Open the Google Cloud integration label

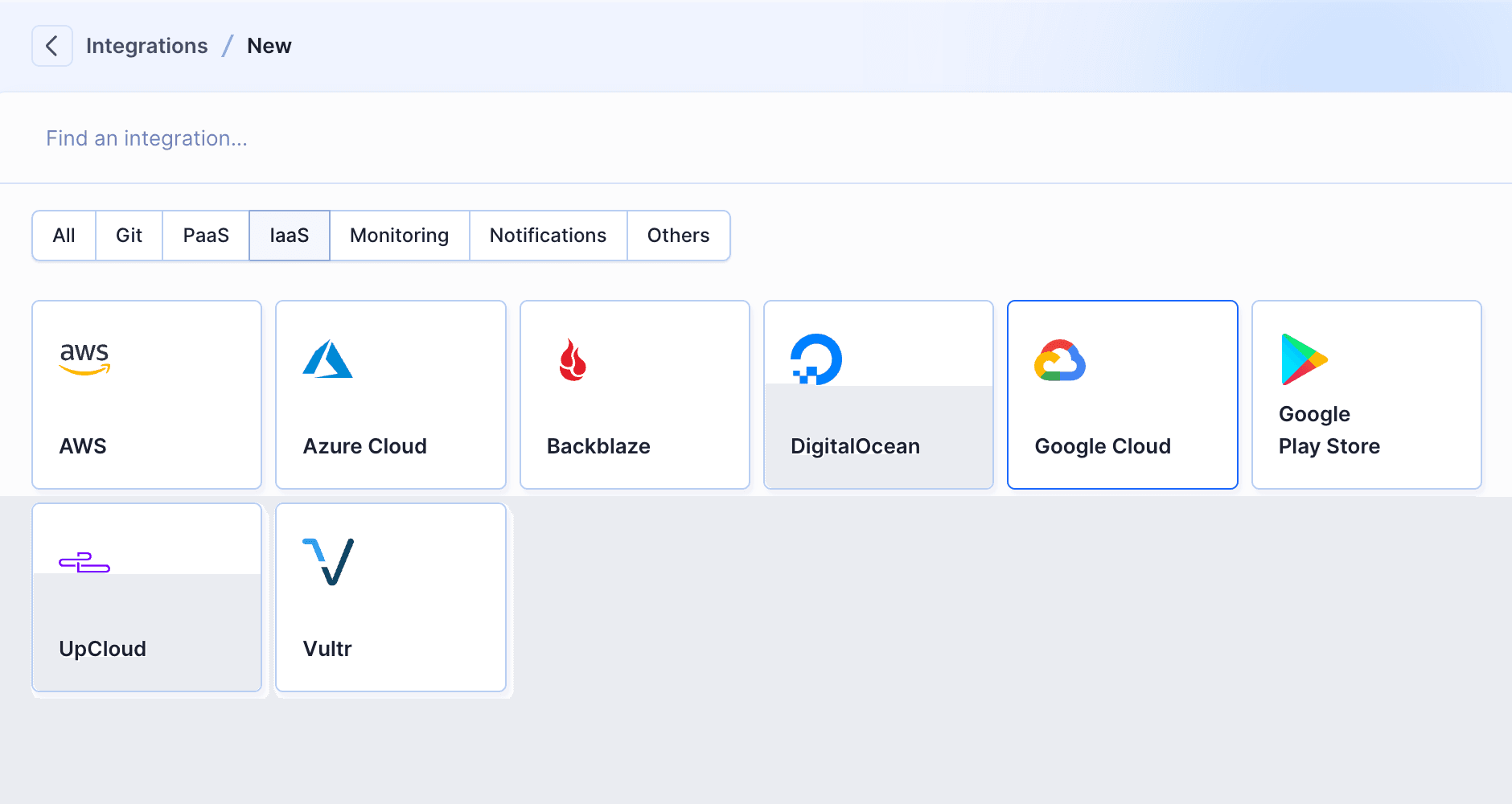(1103, 446)
